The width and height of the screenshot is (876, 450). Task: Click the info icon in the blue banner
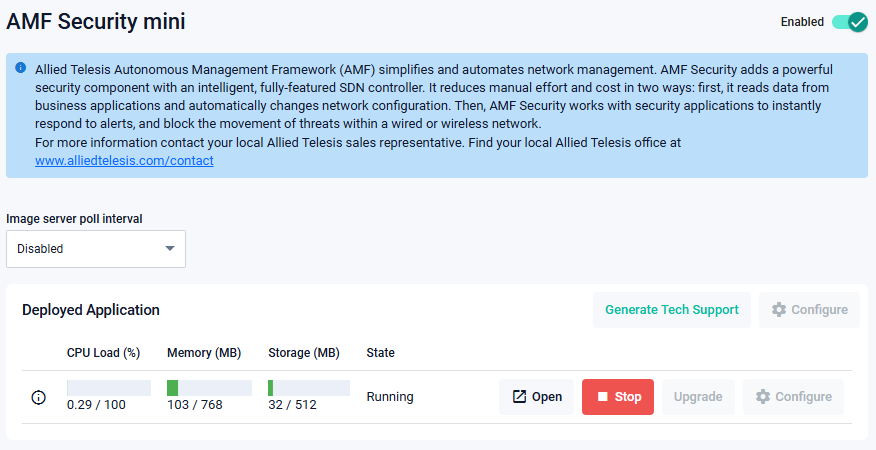21,68
